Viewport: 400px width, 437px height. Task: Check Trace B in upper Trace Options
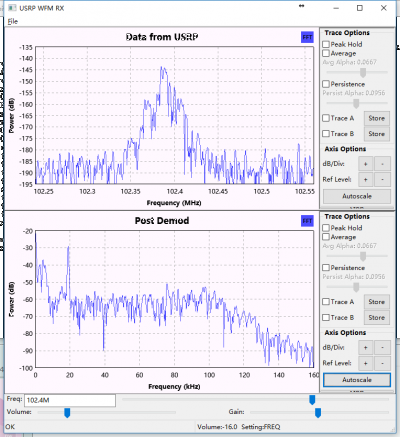coord(326,134)
